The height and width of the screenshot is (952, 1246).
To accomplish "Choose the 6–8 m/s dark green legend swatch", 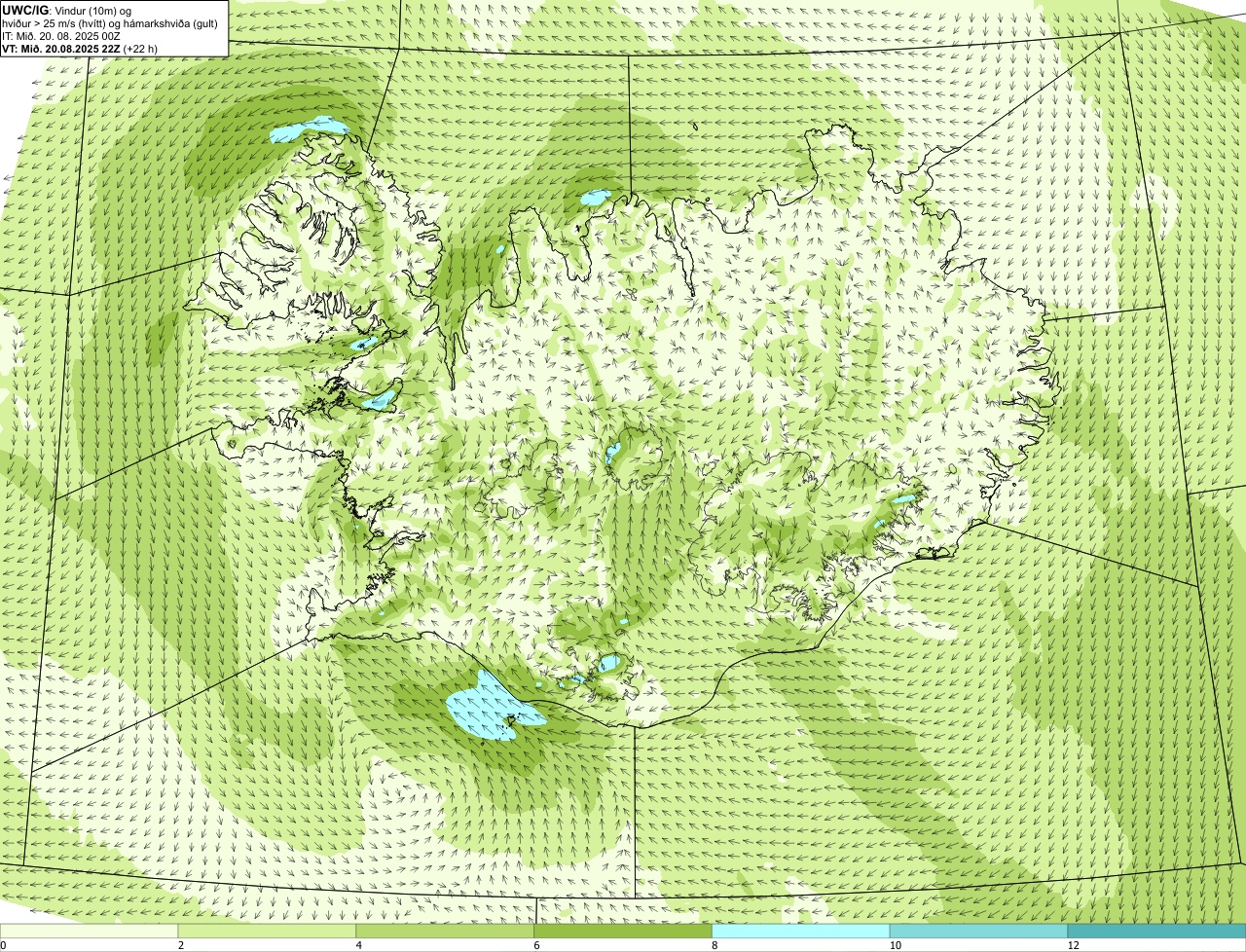I will [623, 932].
